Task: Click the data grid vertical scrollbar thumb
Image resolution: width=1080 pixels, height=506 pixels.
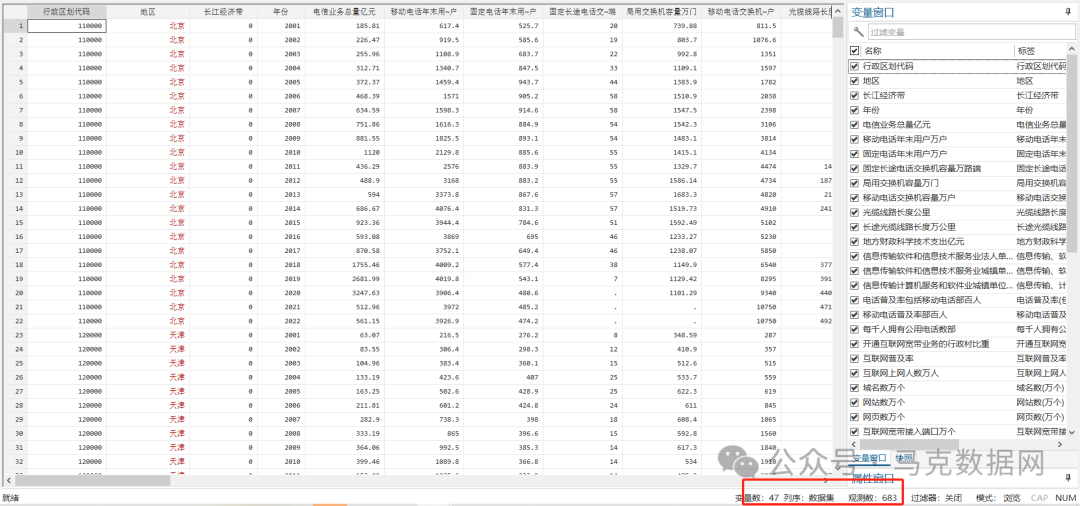Action: coord(838,26)
